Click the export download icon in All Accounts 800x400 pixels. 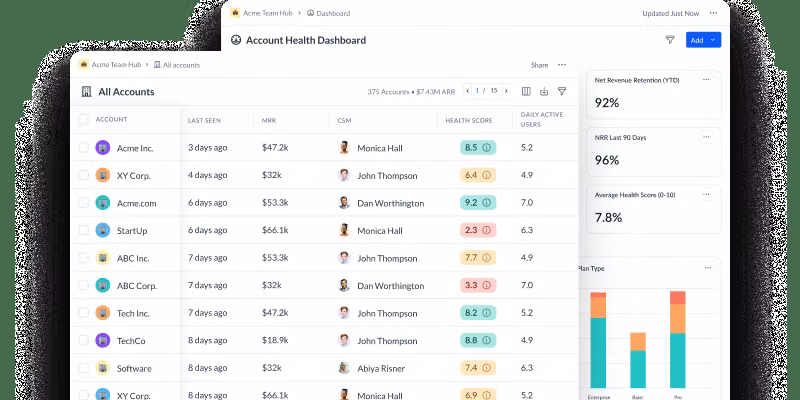pyautogui.click(x=544, y=91)
